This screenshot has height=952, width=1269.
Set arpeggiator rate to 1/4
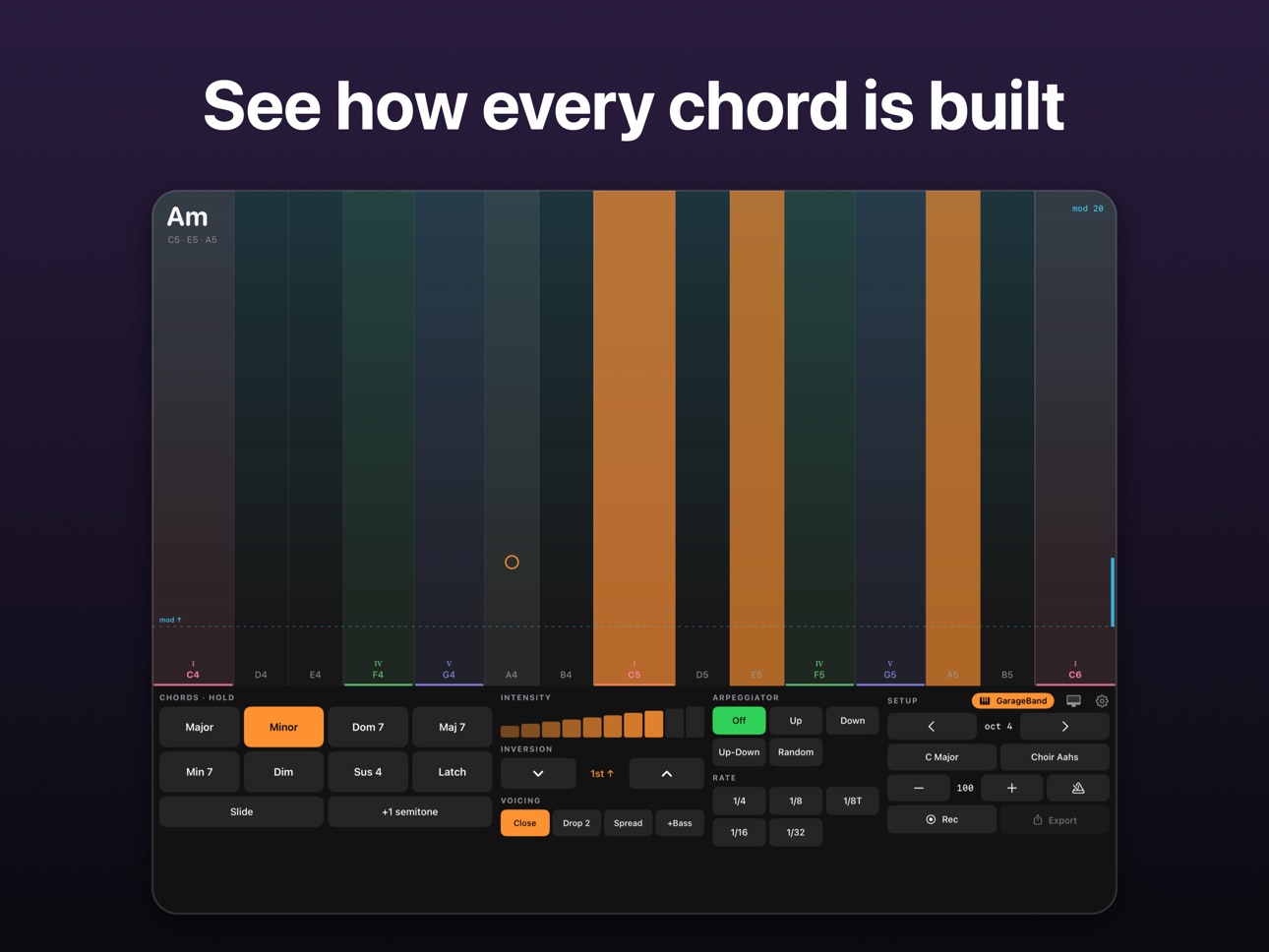pos(739,802)
